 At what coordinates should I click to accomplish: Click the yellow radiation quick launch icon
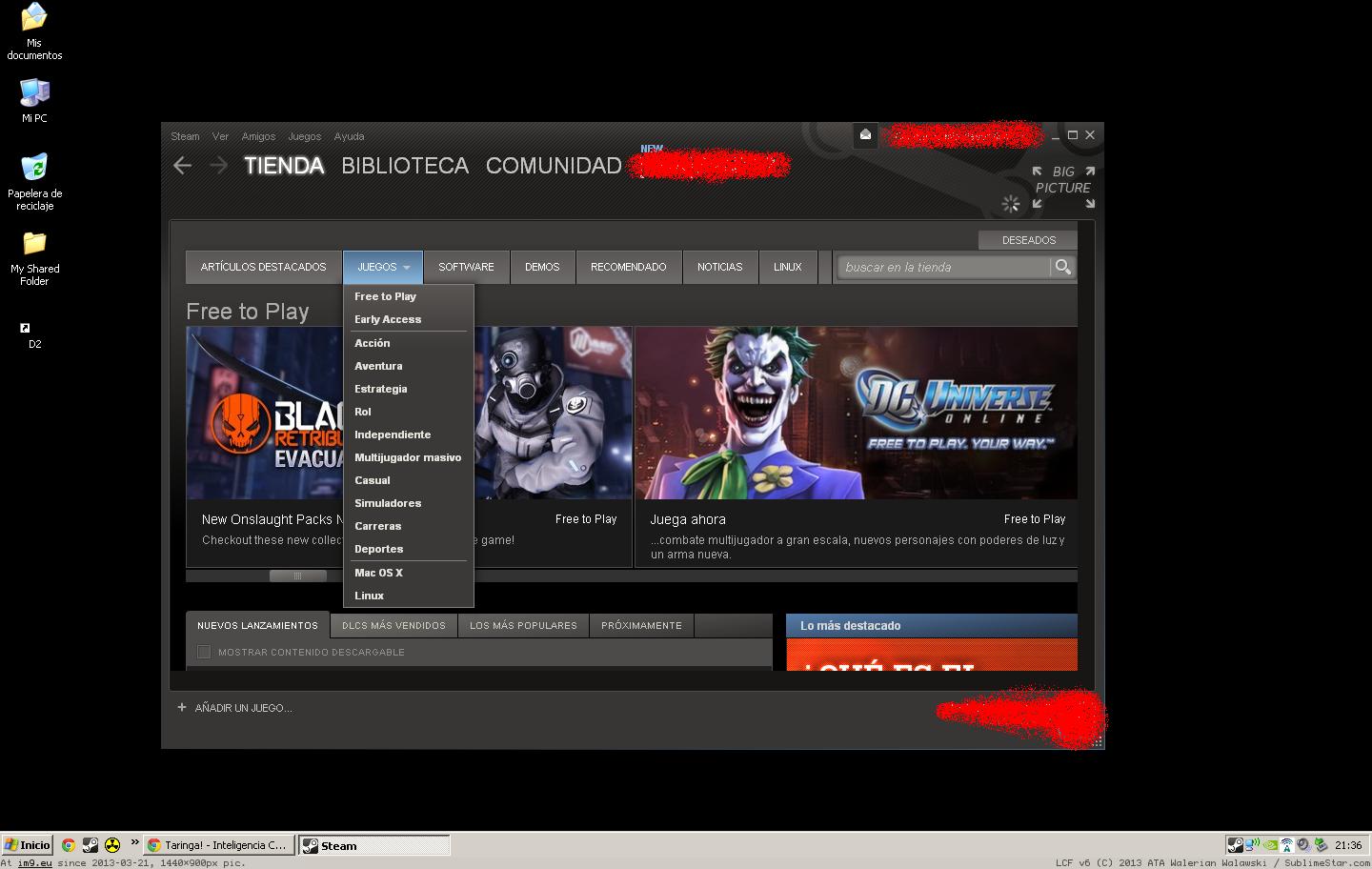click(x=112, y=845)
